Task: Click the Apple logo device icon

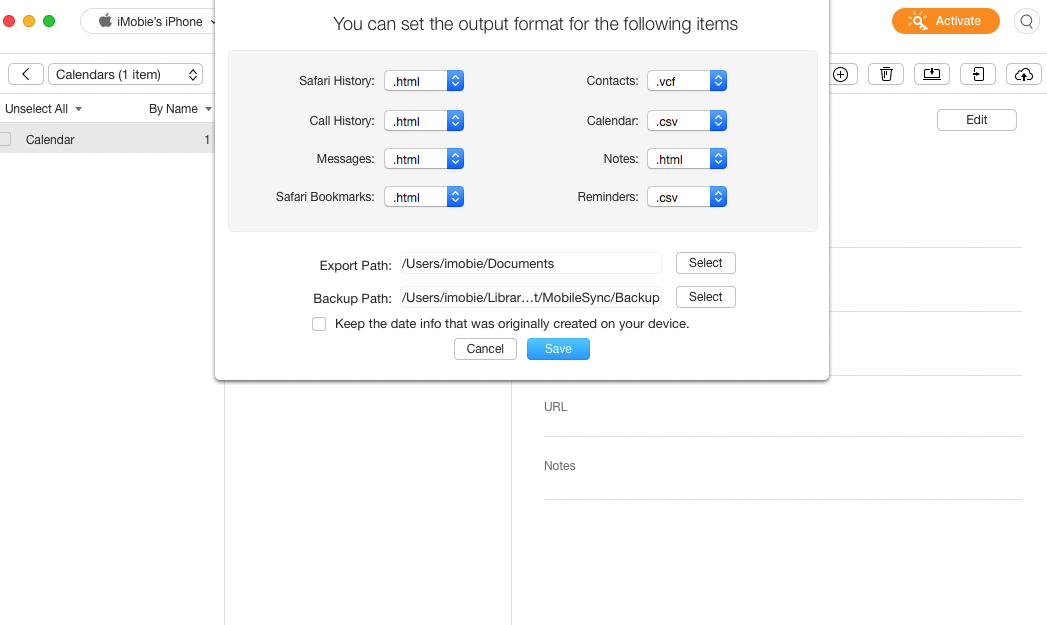Action: tap(105, 21)
